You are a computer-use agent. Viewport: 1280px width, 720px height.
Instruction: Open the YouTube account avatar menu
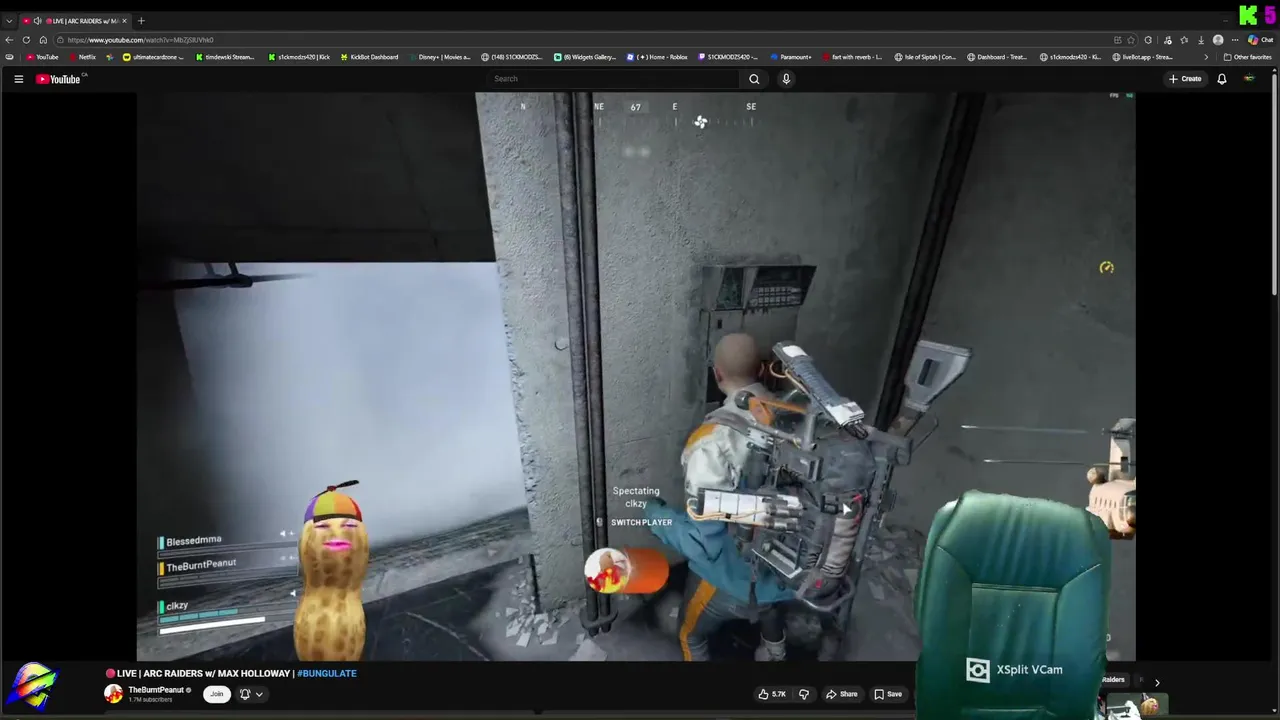1249,79
